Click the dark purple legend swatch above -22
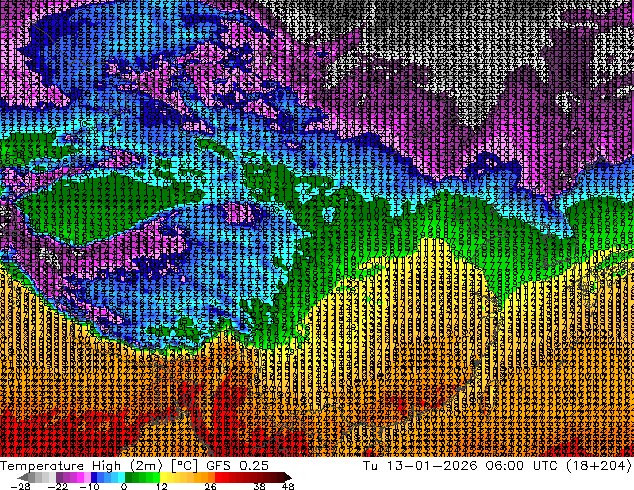The image size is (634, 490). [x=59, y=477]
